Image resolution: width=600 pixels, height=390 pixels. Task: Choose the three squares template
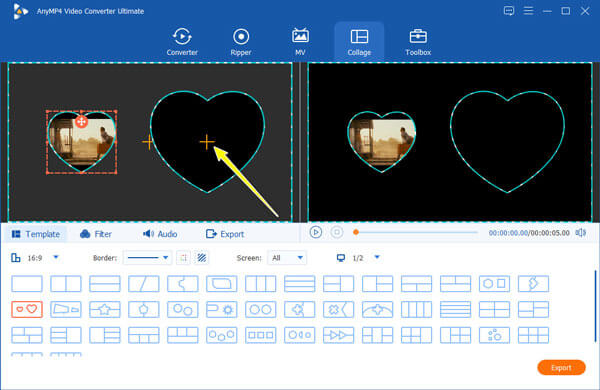(x=261, y=335)
